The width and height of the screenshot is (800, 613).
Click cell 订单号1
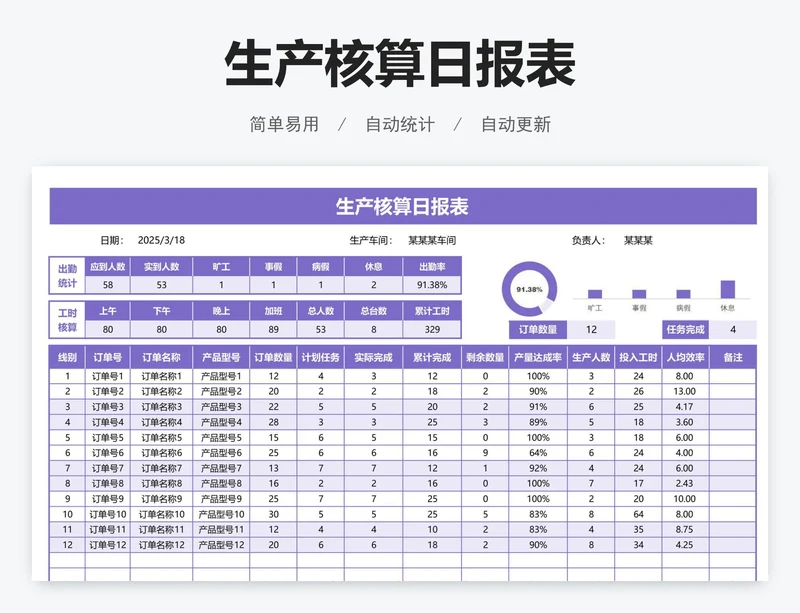[108, 376]
